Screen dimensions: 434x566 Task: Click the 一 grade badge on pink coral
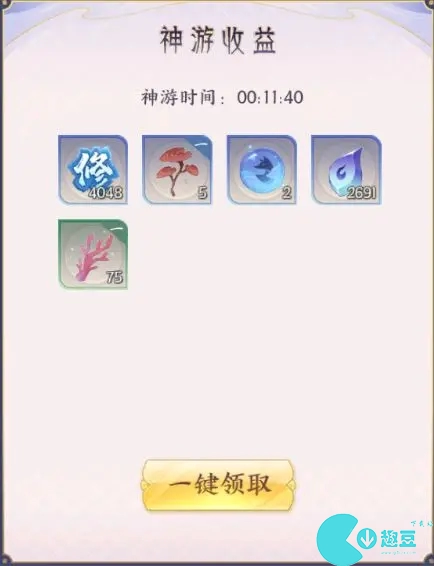click(x=116, y=228)
